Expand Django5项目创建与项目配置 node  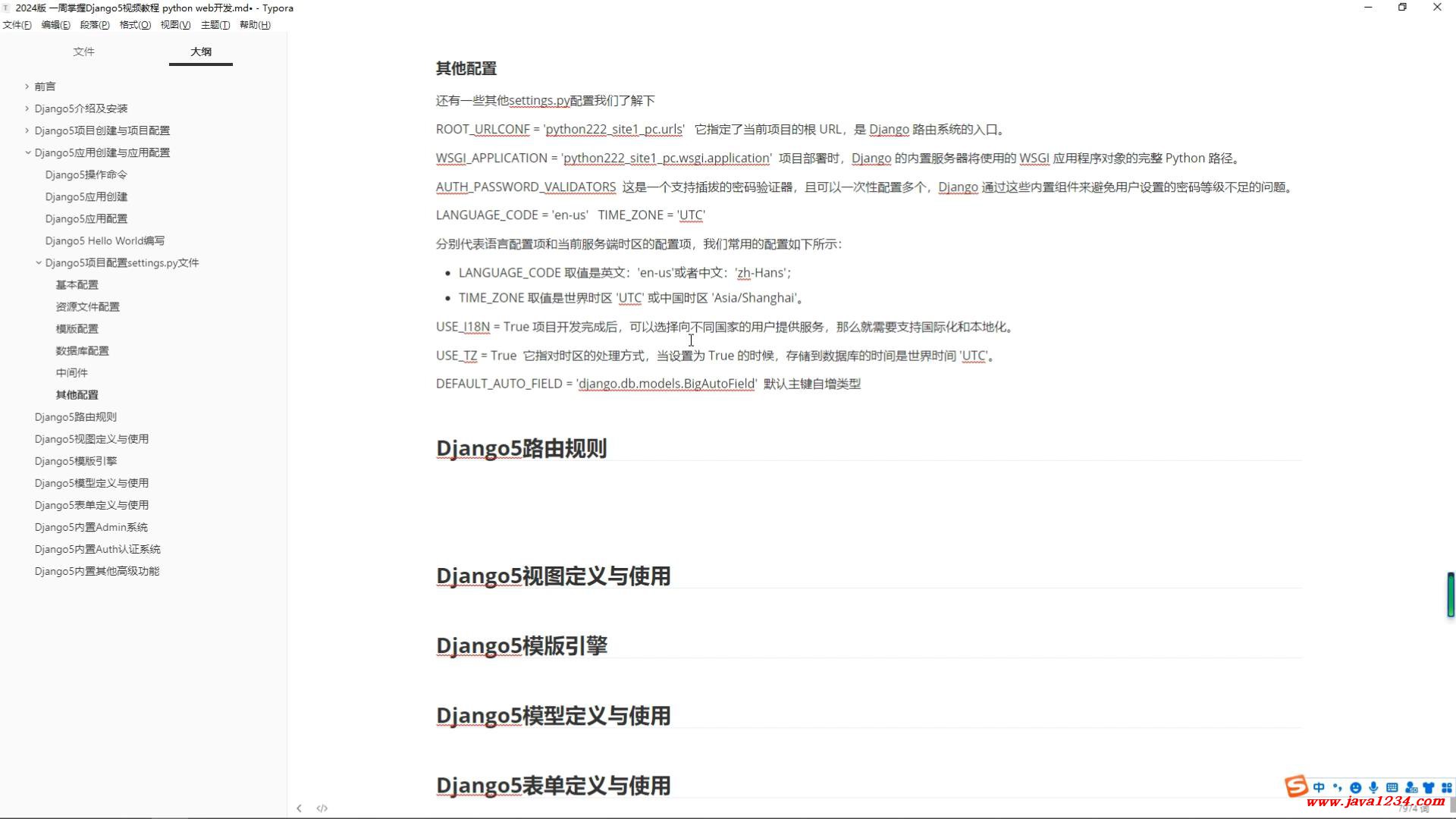pyautogui.click(x=27, y=130)
